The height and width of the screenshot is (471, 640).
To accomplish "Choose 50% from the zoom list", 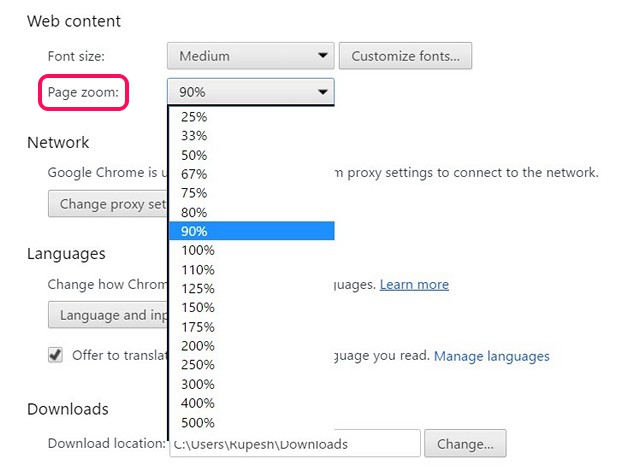I will click(x=251, y=155).
